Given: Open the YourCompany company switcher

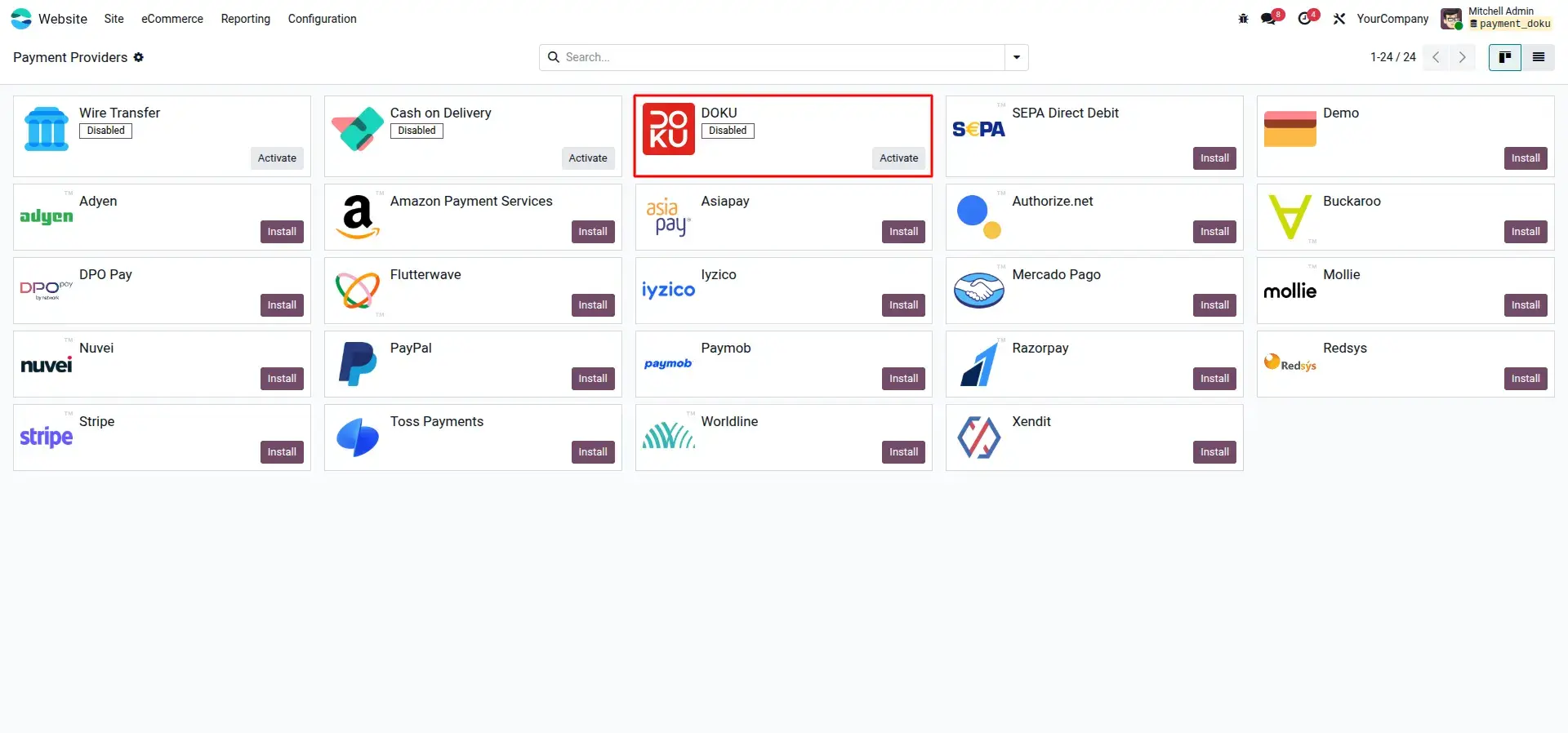Looking at the screenshot, I should click(1392, 19).
